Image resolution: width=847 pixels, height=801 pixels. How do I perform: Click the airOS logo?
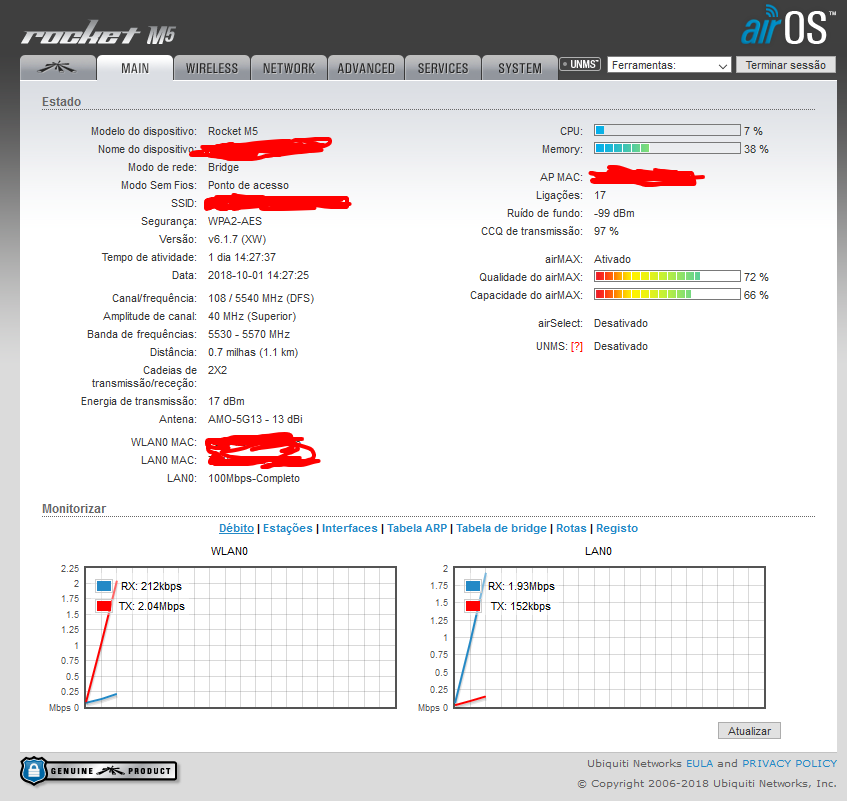point(788,25)
